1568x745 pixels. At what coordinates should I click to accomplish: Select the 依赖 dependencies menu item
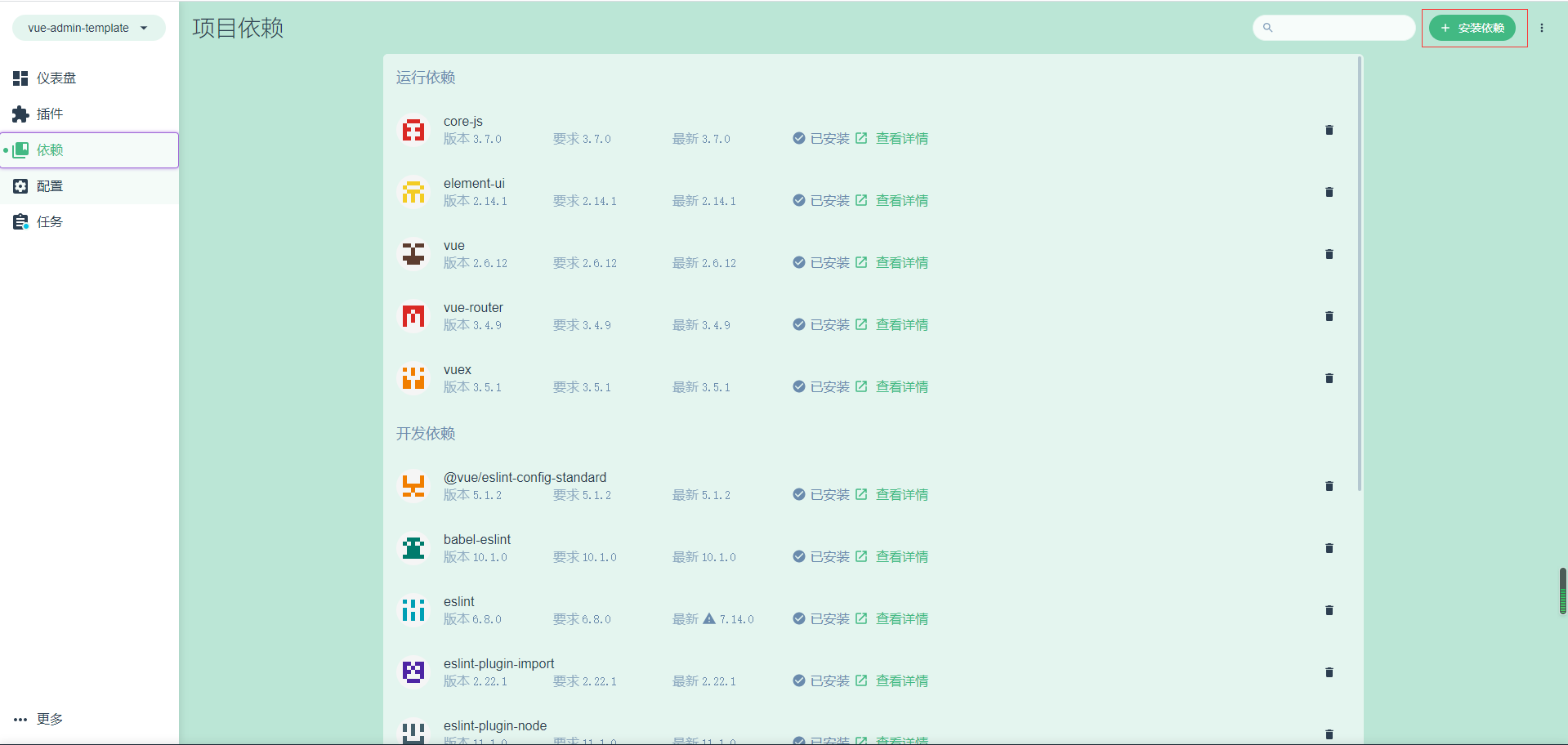click(89, 150)
